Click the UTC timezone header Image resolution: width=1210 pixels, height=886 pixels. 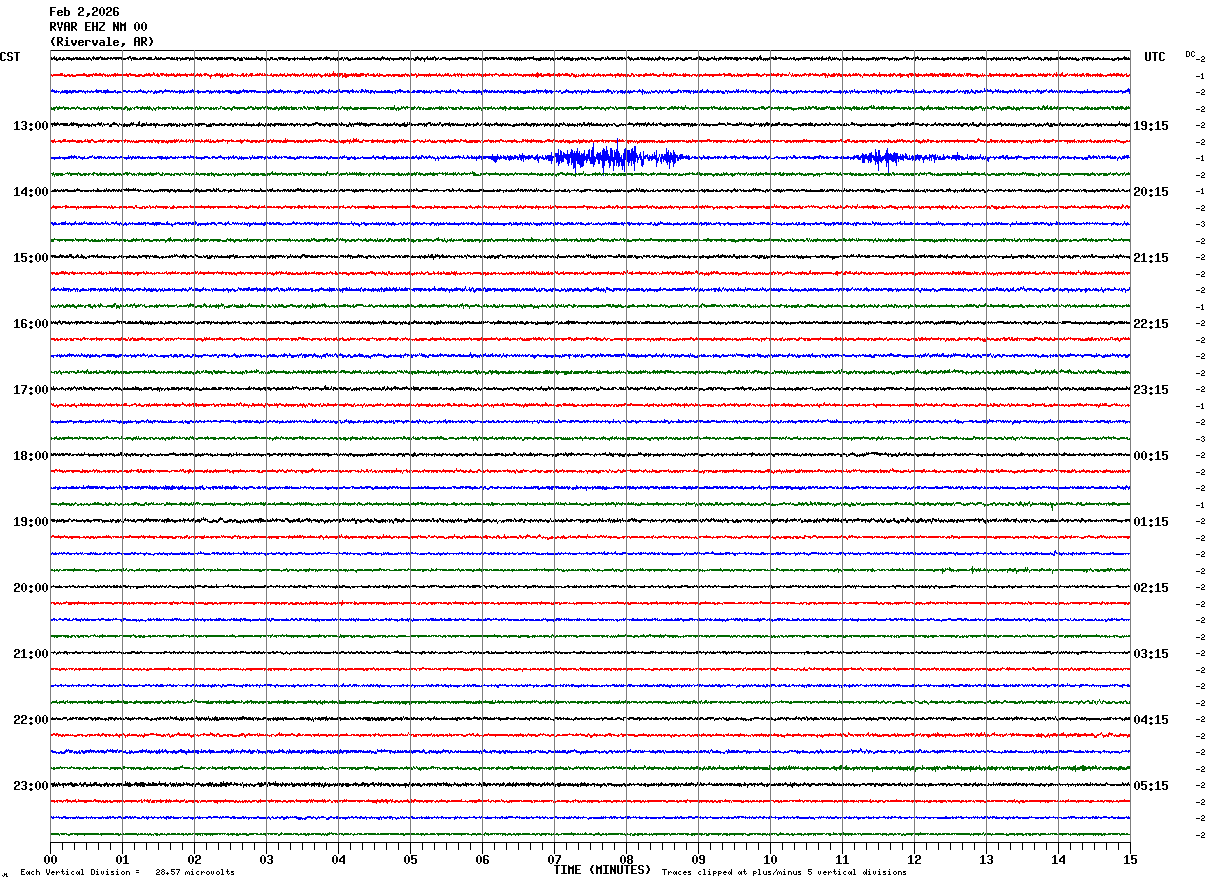[1154, 57]
